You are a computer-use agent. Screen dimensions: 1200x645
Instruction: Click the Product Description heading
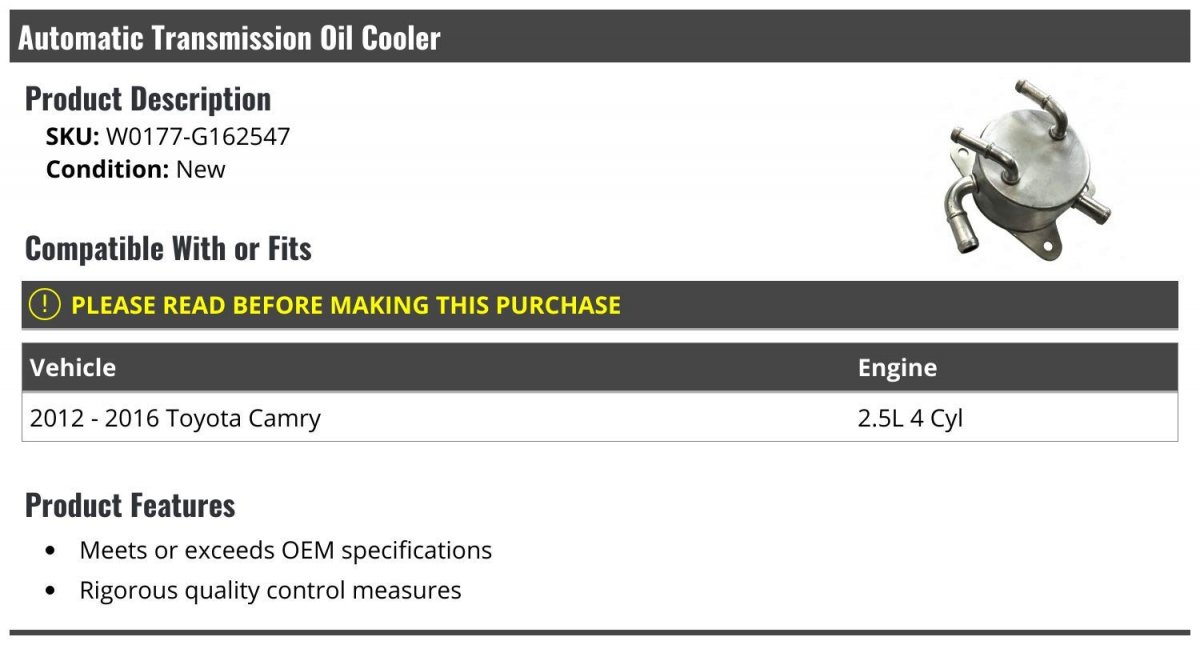pyautogui.click(x=148, y=99)
